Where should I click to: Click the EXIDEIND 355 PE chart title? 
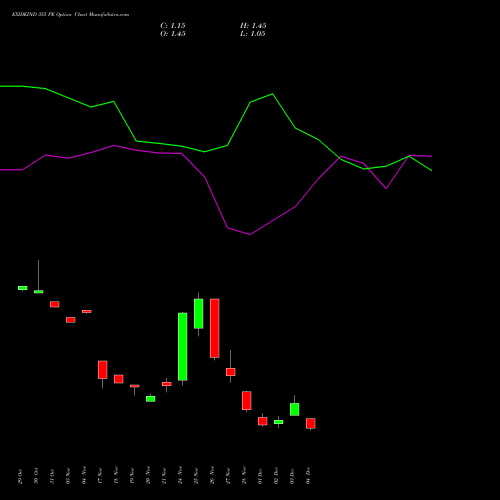tap(70, 15)
